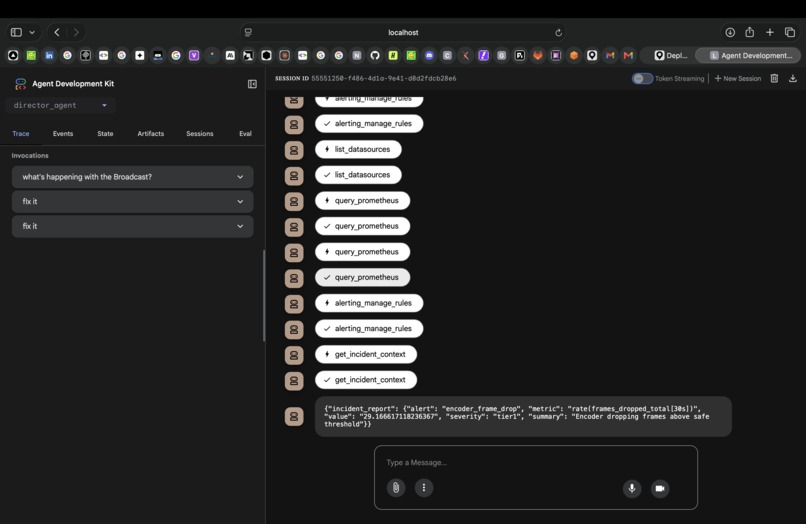The height and width of the screenshot is (524, 806).
Task: Turn on video camera input
Action: click(660, 488)
